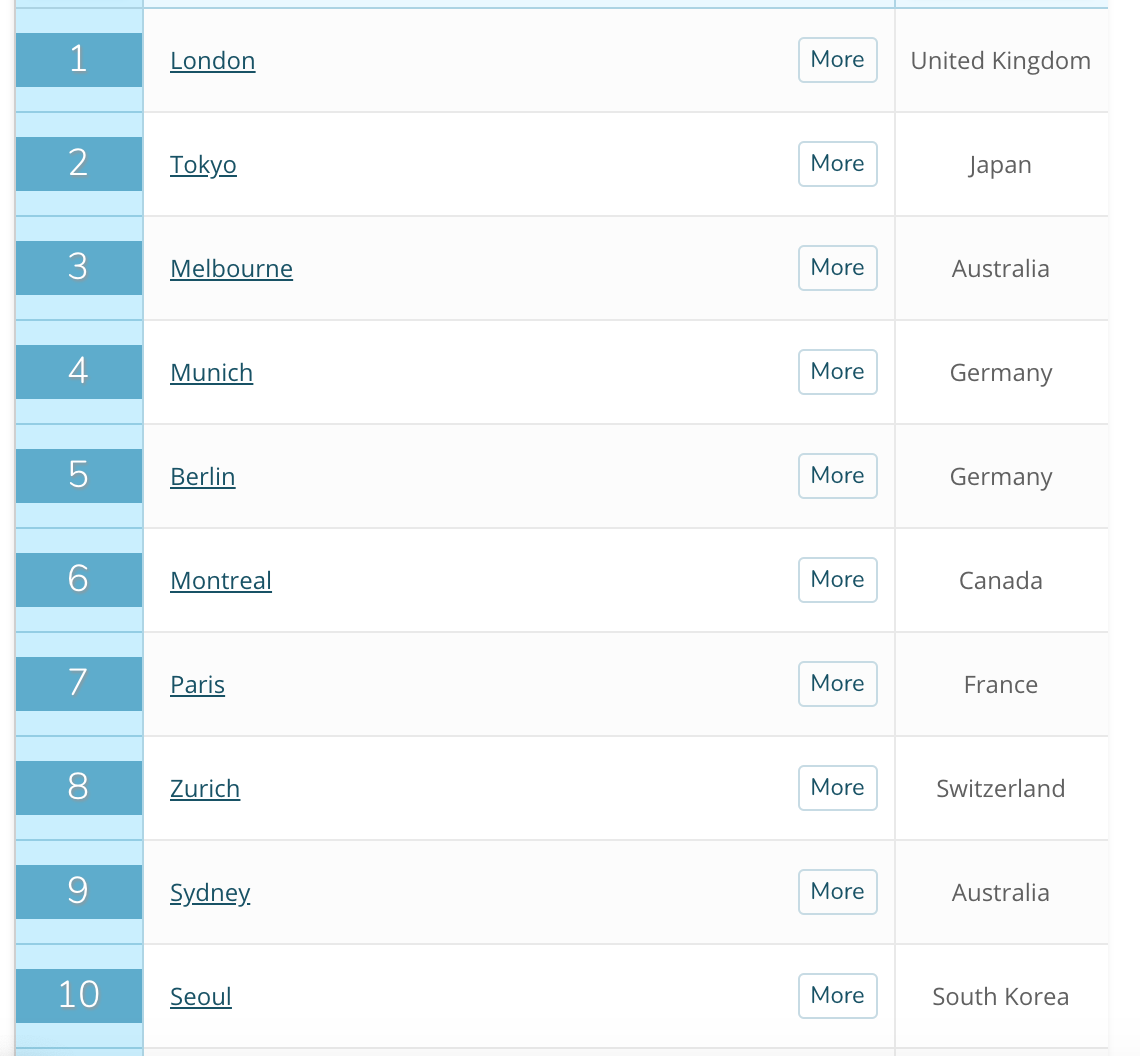
Task: Open the Melbourne city link
Action: [x=231, y=269]
